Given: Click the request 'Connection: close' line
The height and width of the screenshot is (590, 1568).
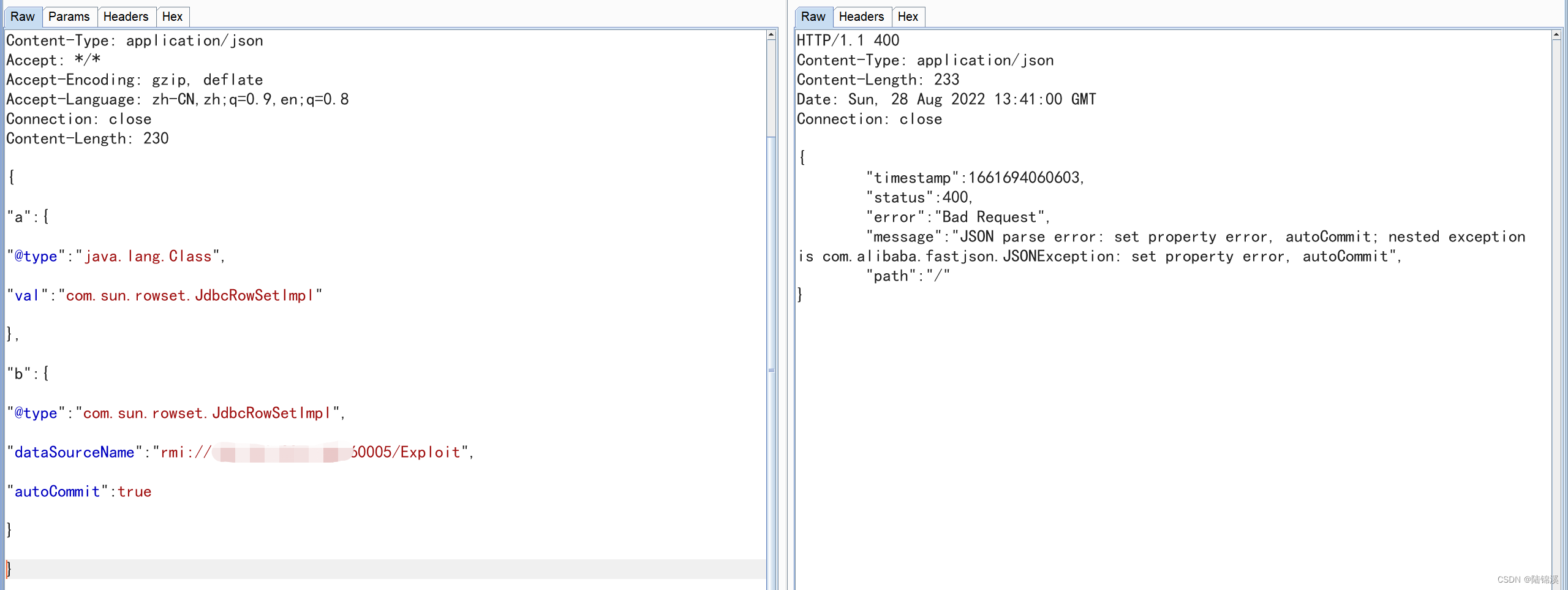Looking at the screenshot, I should point(79,119).
